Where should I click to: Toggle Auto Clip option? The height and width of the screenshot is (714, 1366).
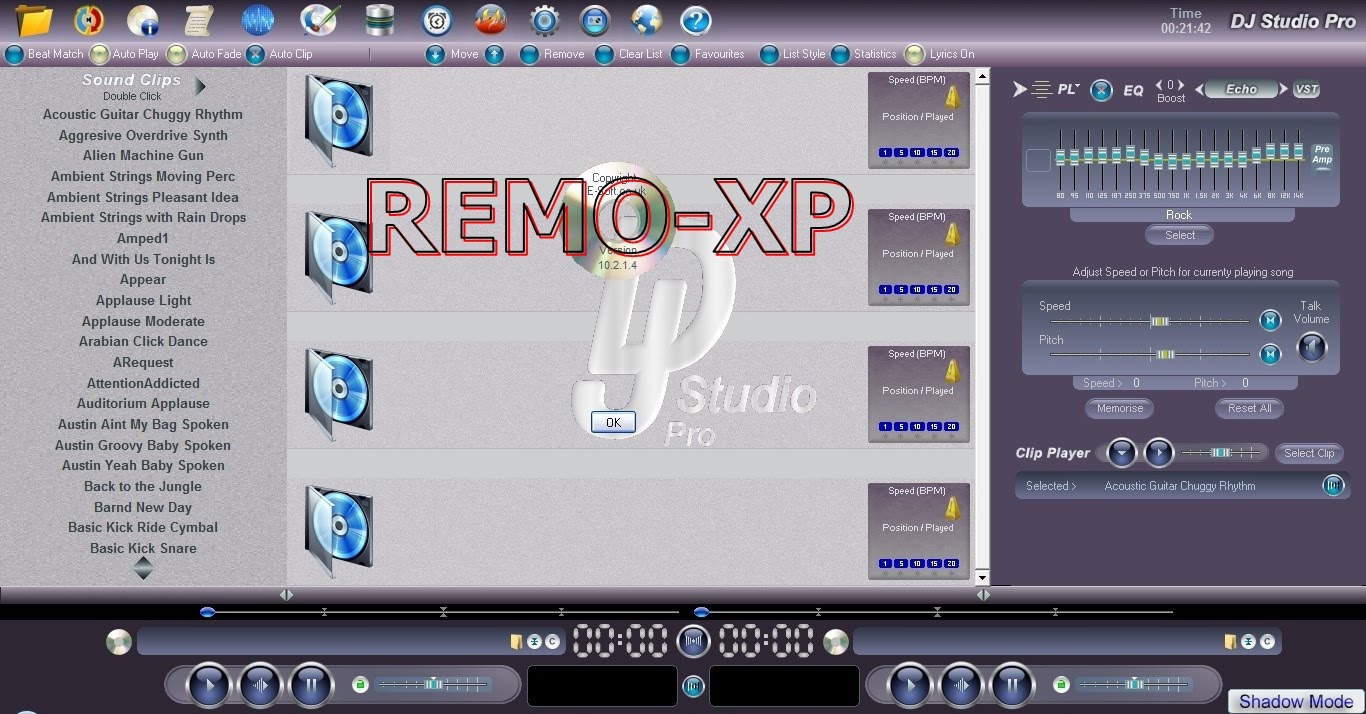point(256,54)
